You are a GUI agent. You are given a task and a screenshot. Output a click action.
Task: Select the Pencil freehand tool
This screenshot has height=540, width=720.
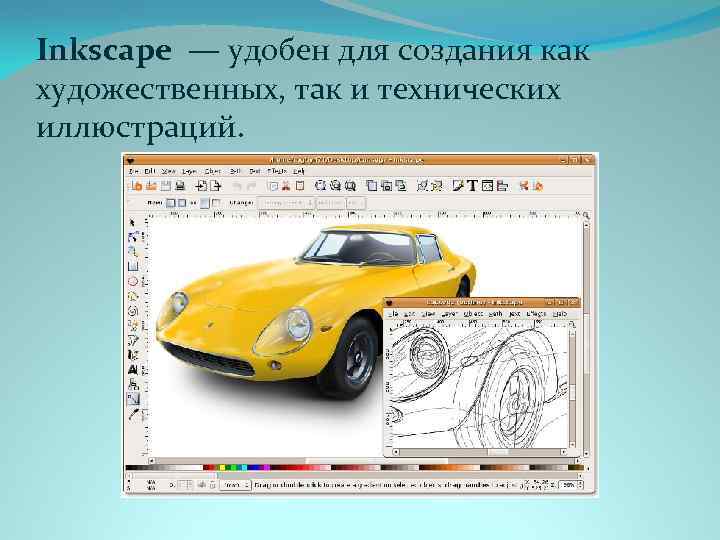coord(133,326)
